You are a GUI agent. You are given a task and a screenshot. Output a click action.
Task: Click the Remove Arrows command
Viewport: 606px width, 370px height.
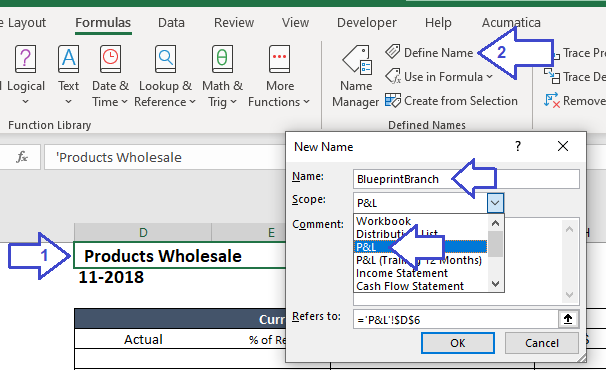(574, 101)
